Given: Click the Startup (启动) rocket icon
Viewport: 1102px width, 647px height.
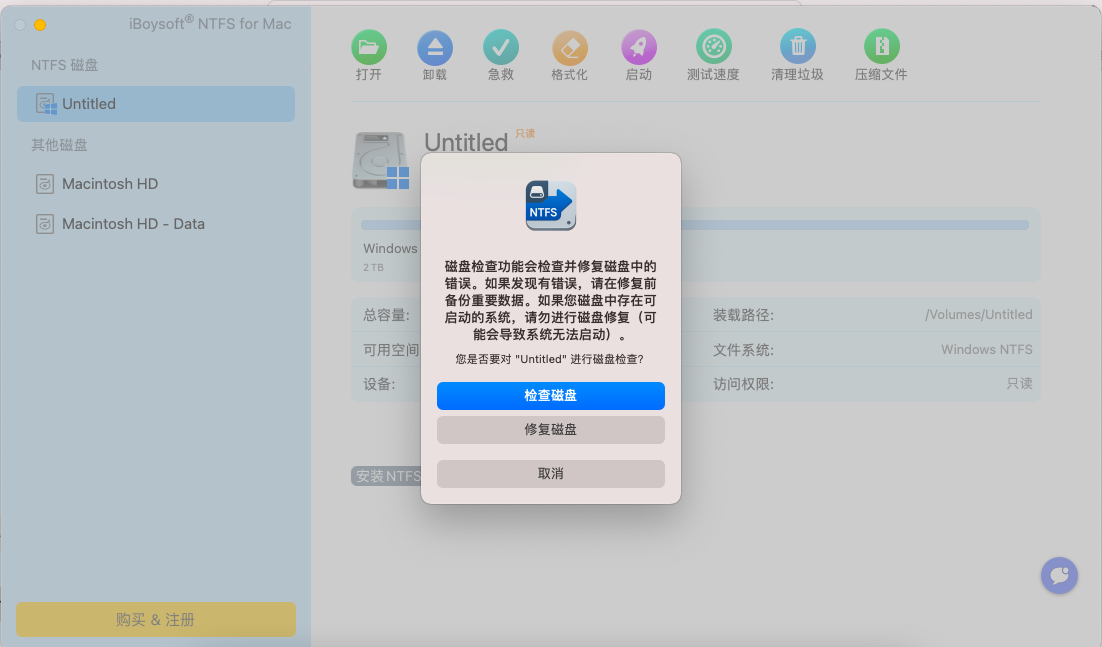Looking at the screenshot, I should 639,47.
